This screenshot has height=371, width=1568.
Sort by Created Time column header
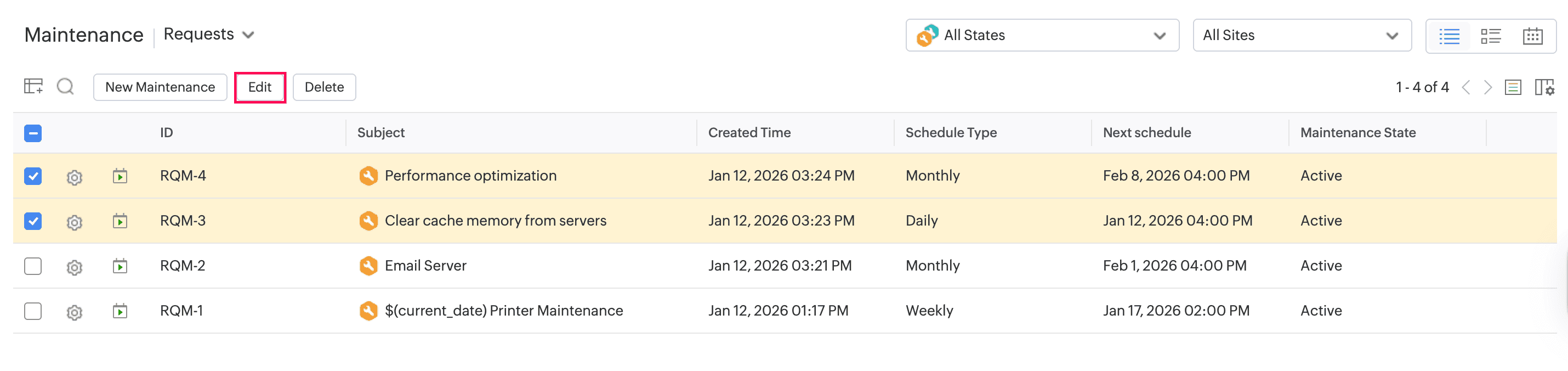[x=749, y=133]
